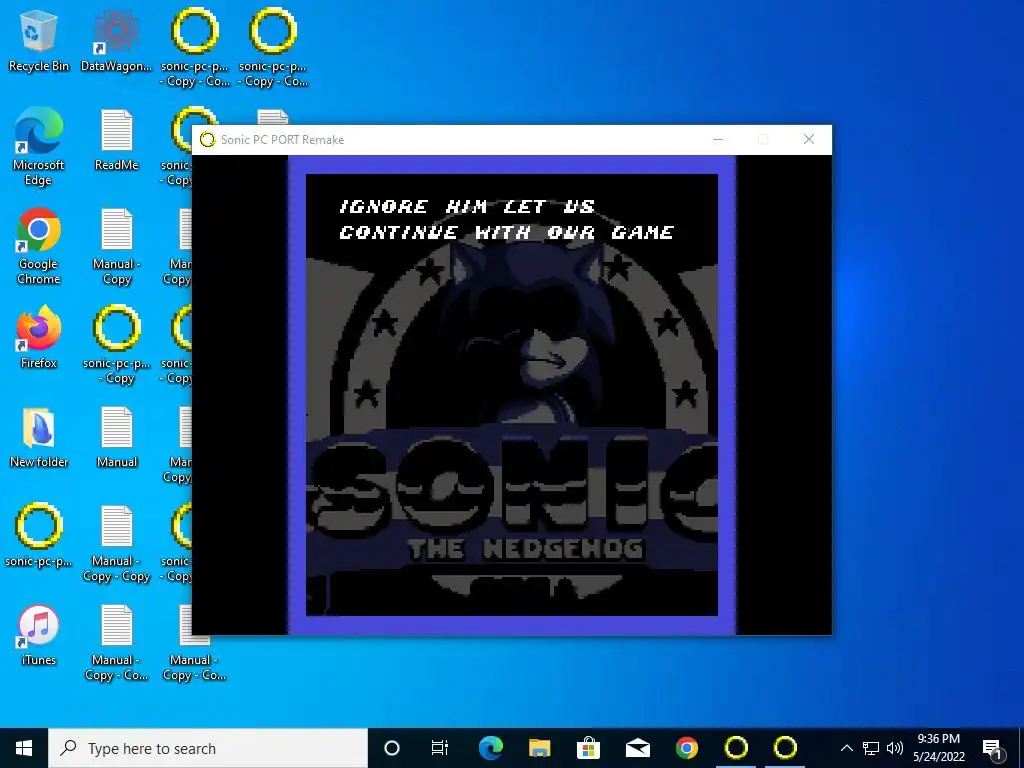Viewport: 1024px width, 768px height.
Task: Select the ReadMe text file
Action: (116, 140)
